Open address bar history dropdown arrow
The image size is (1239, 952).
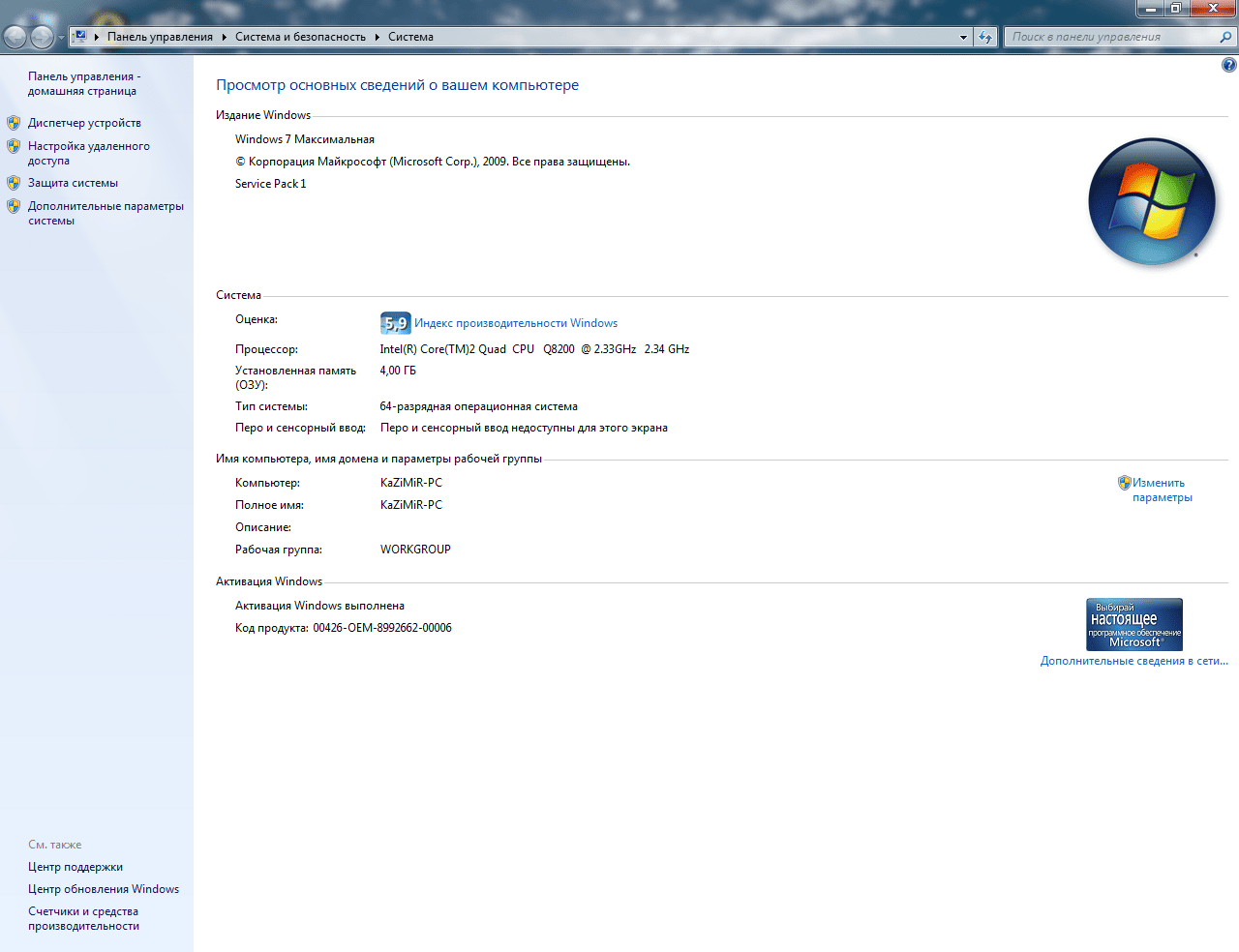pos(963,37)
